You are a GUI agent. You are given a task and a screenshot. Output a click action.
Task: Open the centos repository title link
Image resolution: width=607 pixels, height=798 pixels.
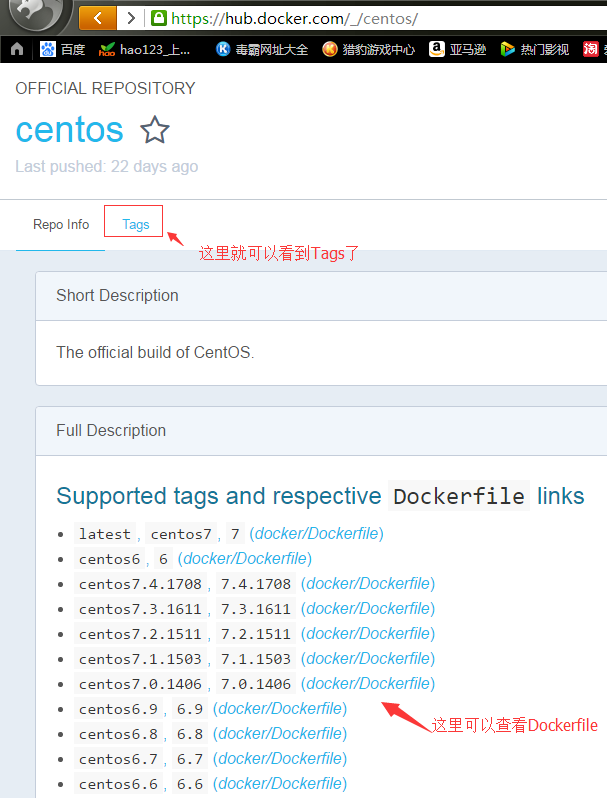point(70,130)
